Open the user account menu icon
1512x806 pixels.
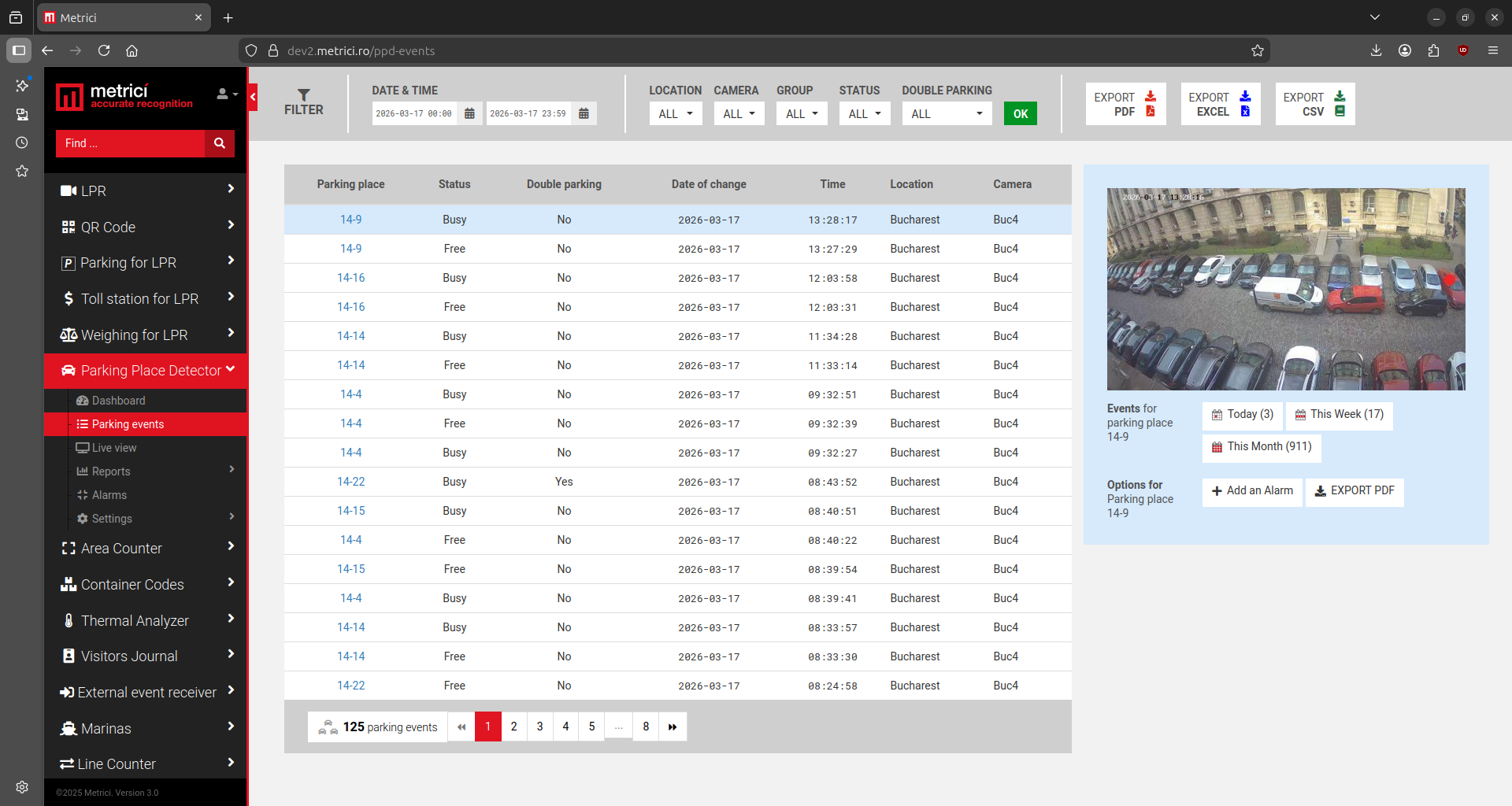[227, 94]
